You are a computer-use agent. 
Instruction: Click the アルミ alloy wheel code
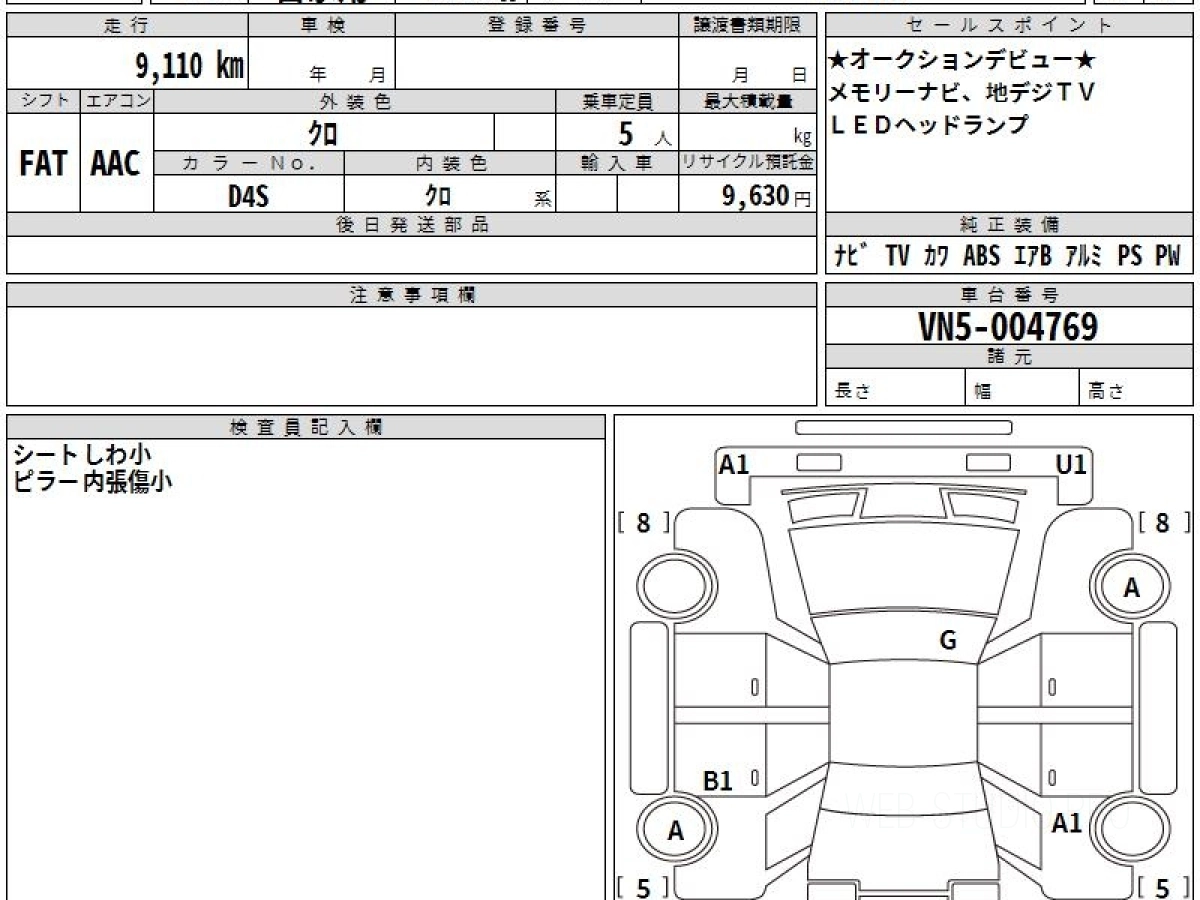point(1084,257)
